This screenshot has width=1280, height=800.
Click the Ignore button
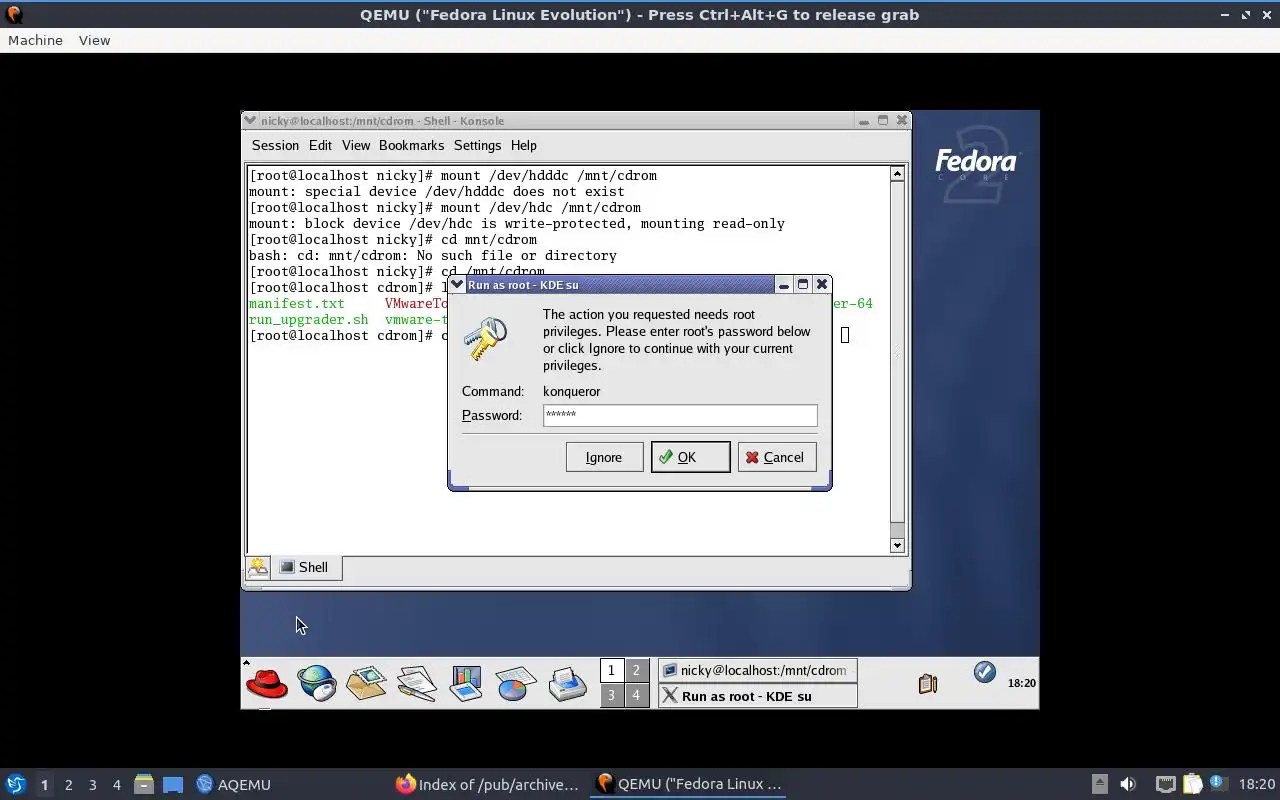(604, 457)
